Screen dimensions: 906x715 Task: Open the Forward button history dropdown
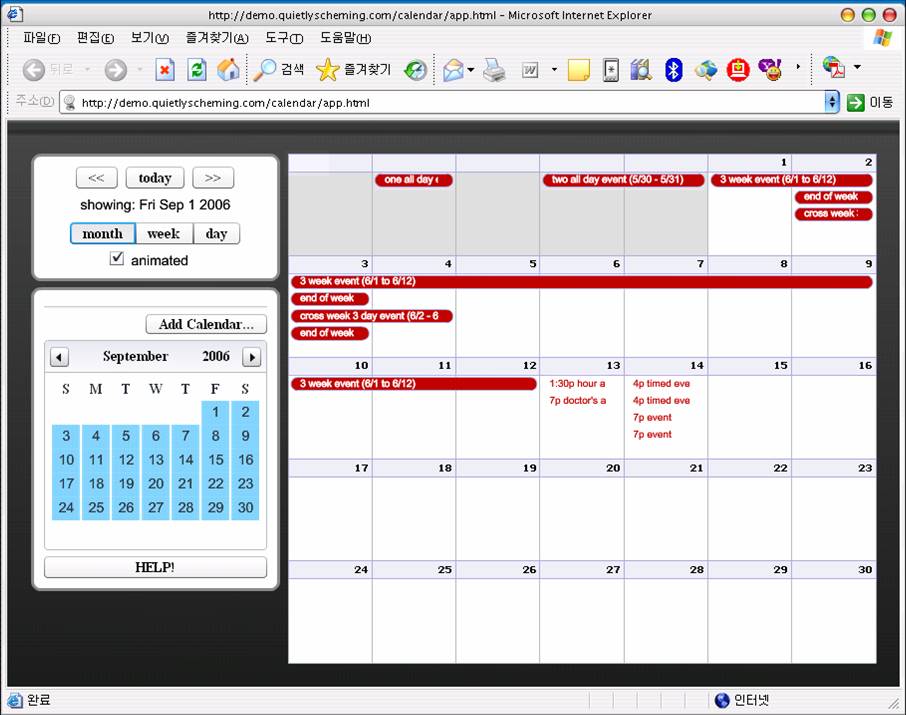140,69
